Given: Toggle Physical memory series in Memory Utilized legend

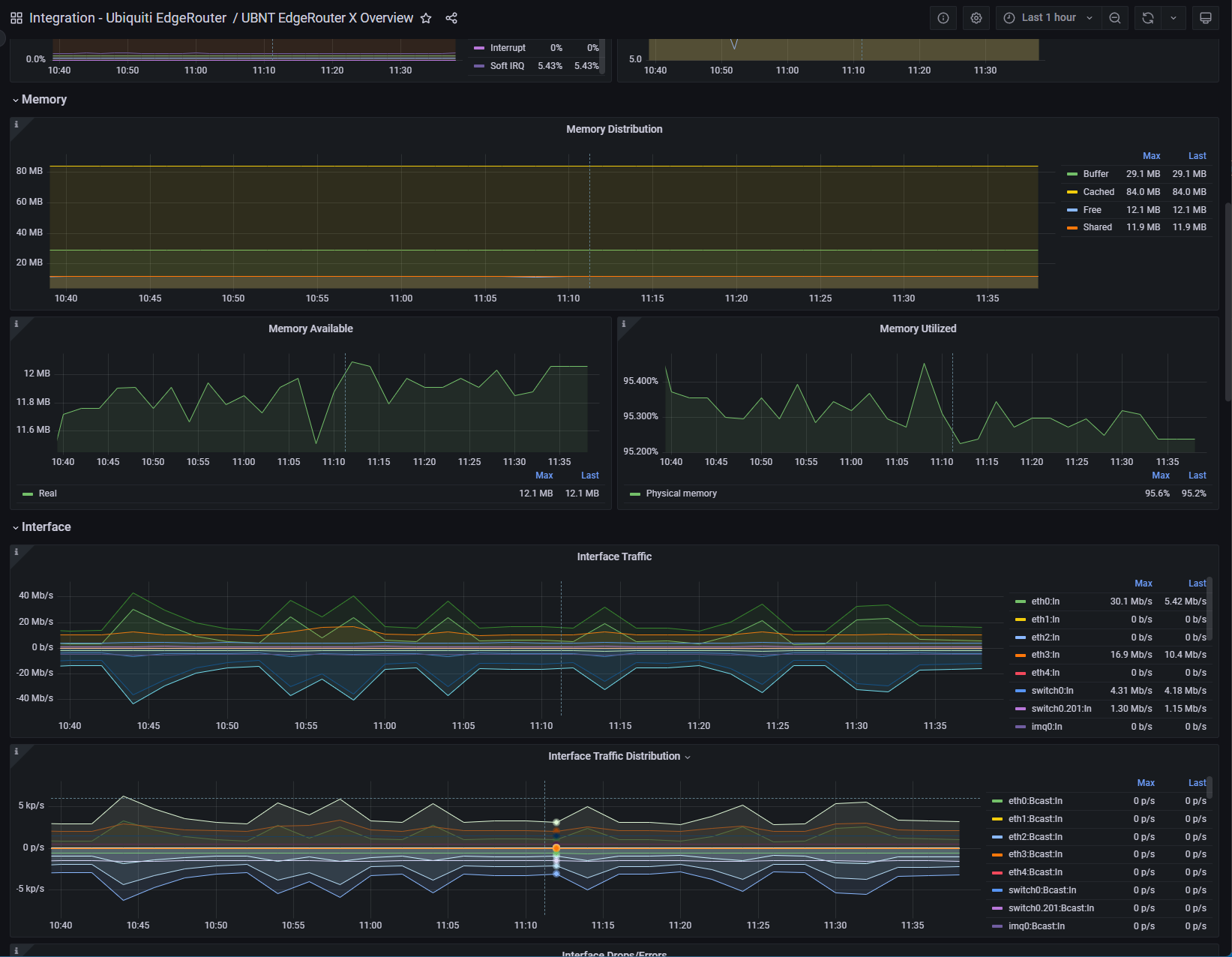Looking at the screenshot, I should click(681, 493).
